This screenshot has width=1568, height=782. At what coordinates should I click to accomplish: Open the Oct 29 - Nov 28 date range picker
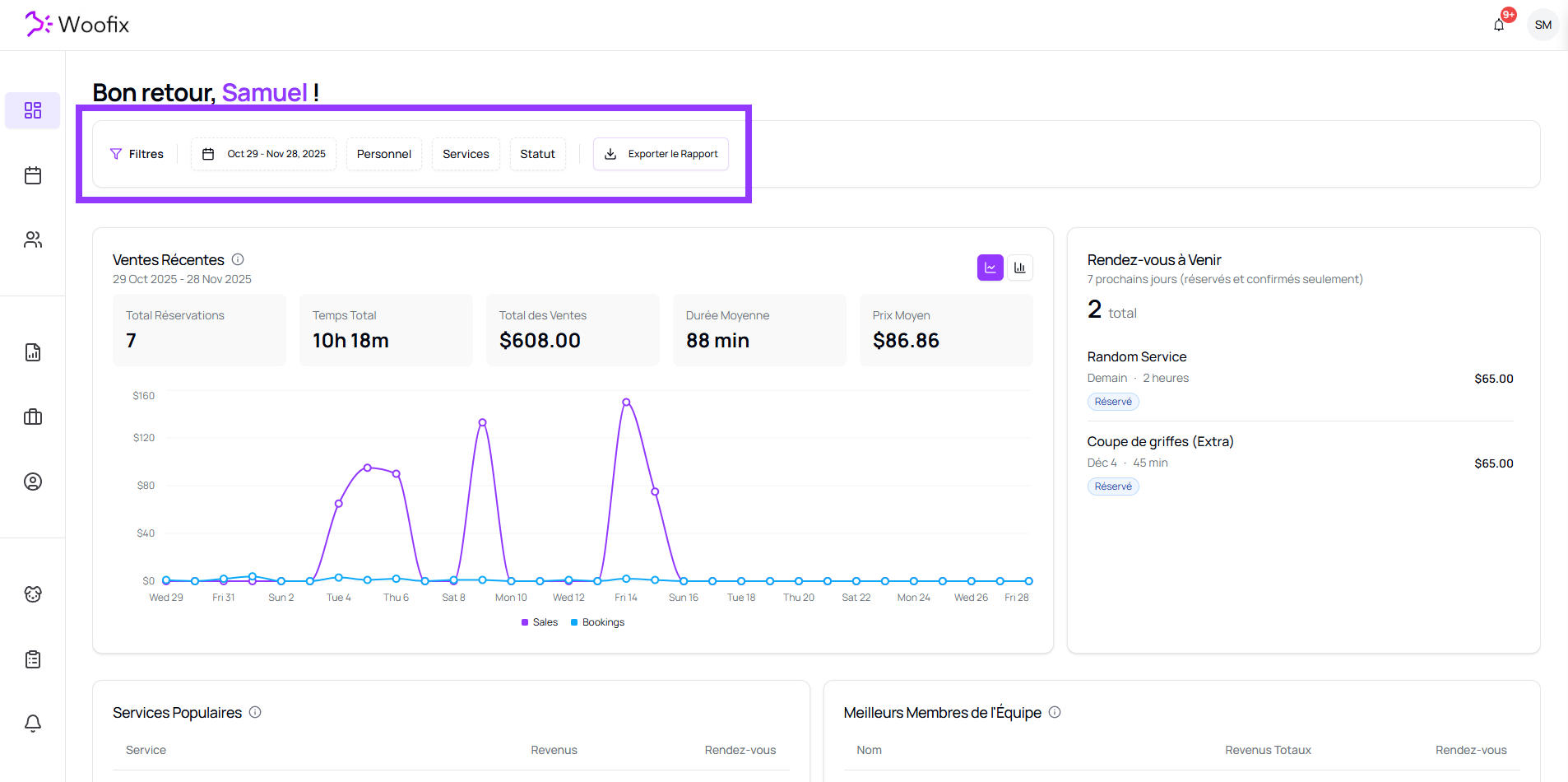(264, 154)
